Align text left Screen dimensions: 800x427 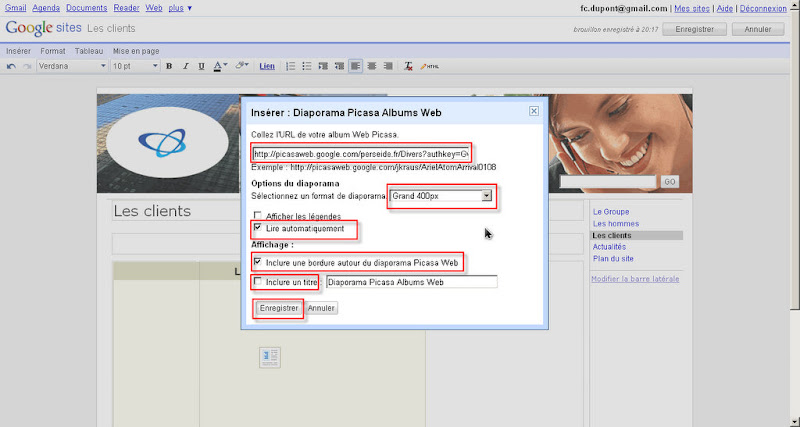(x=356, y=66)
